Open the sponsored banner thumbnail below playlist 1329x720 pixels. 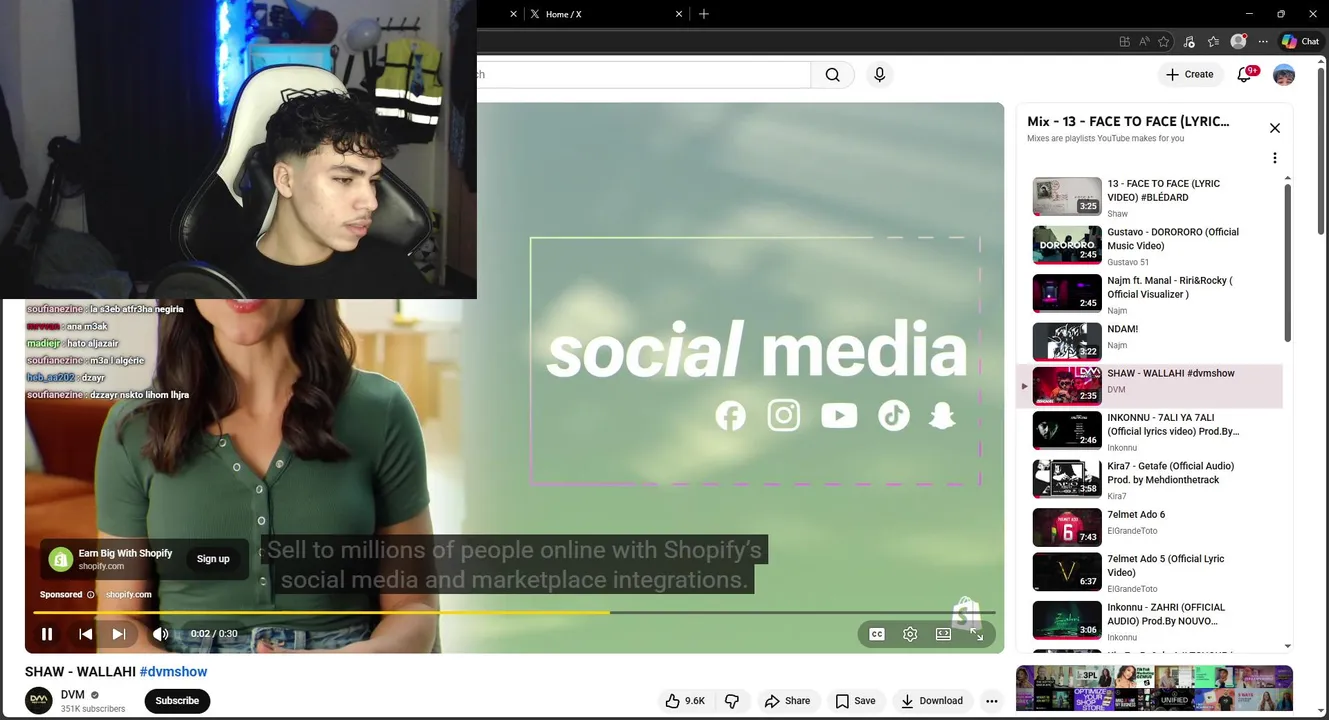(1154, 688)
